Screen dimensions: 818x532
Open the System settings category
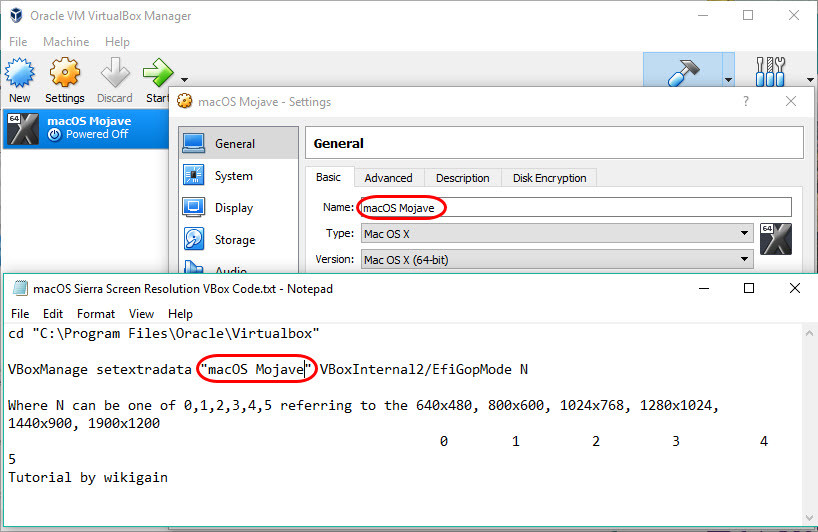click(x=238, y=176)
